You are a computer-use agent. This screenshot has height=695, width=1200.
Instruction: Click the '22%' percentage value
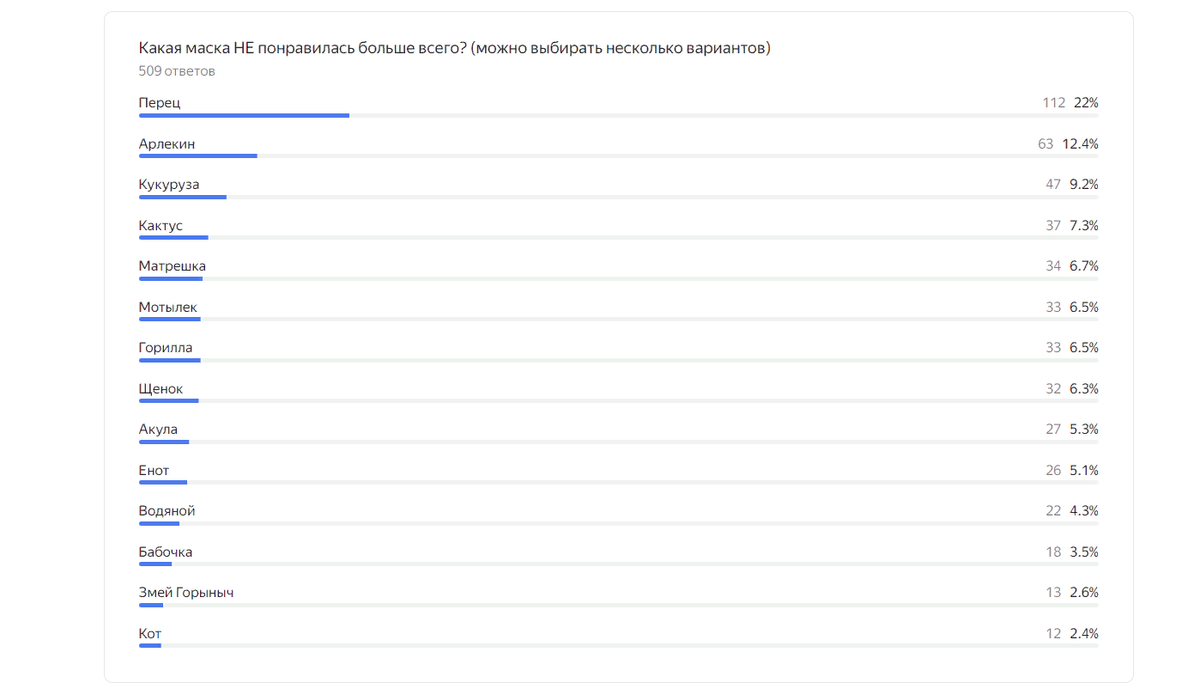1086,103
